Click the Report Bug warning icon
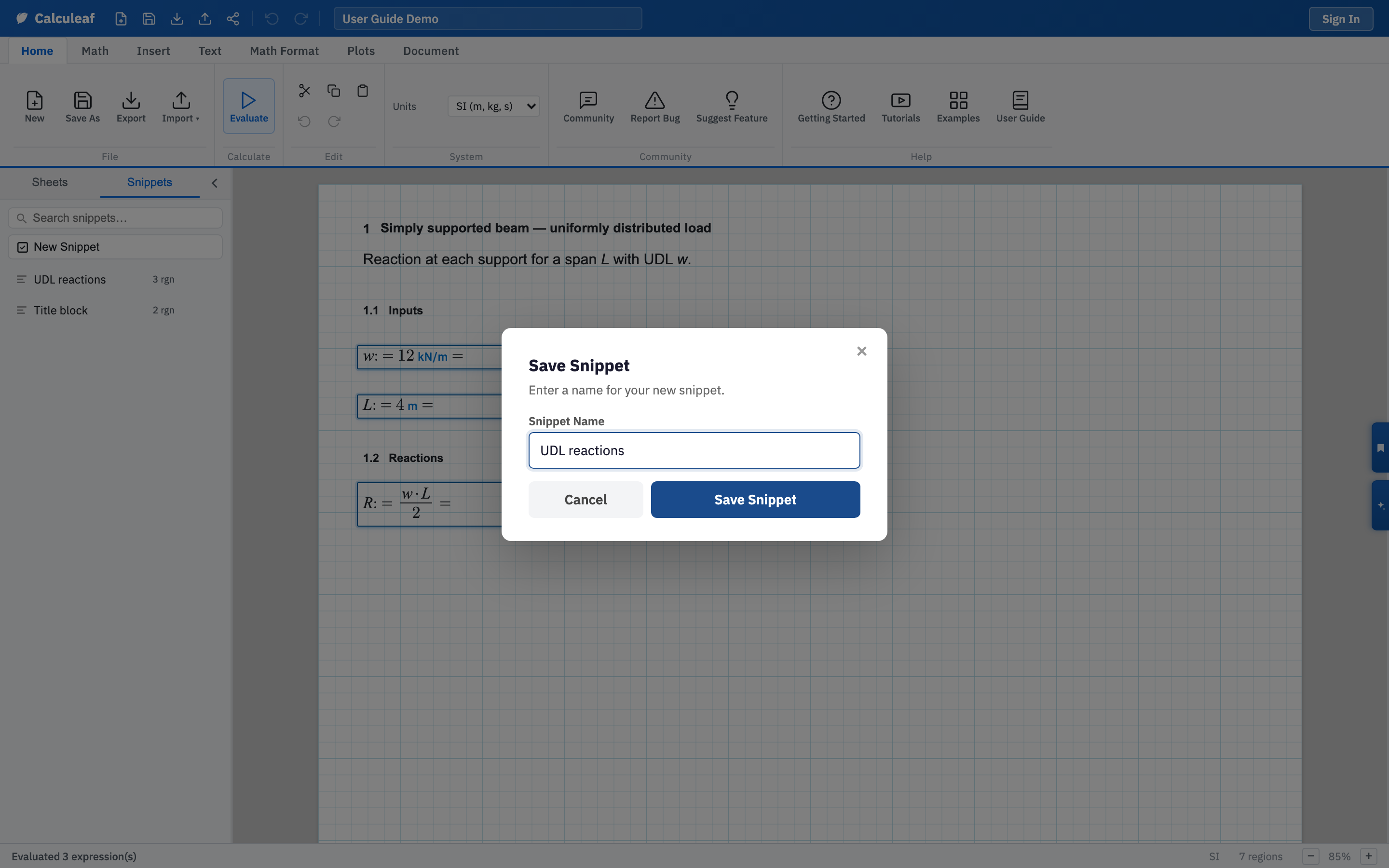 [655, 106]
